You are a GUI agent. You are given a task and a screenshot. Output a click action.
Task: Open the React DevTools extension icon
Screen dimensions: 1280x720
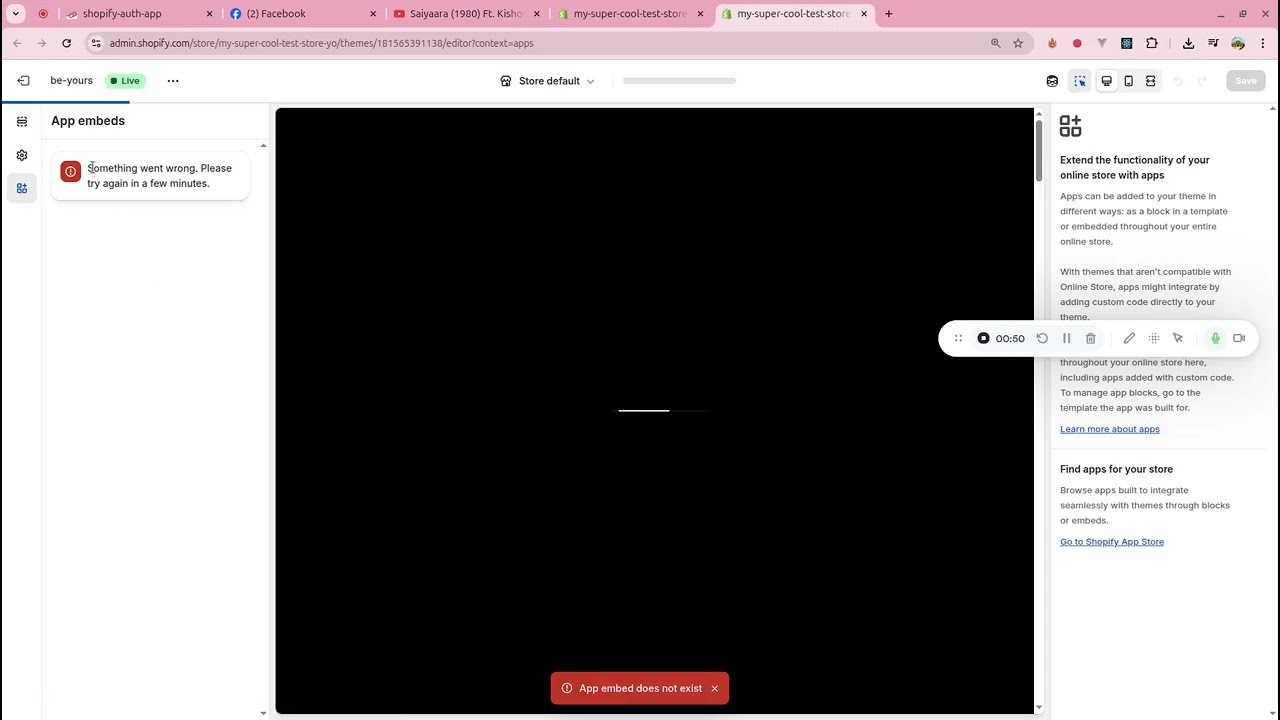point(1127,43)
